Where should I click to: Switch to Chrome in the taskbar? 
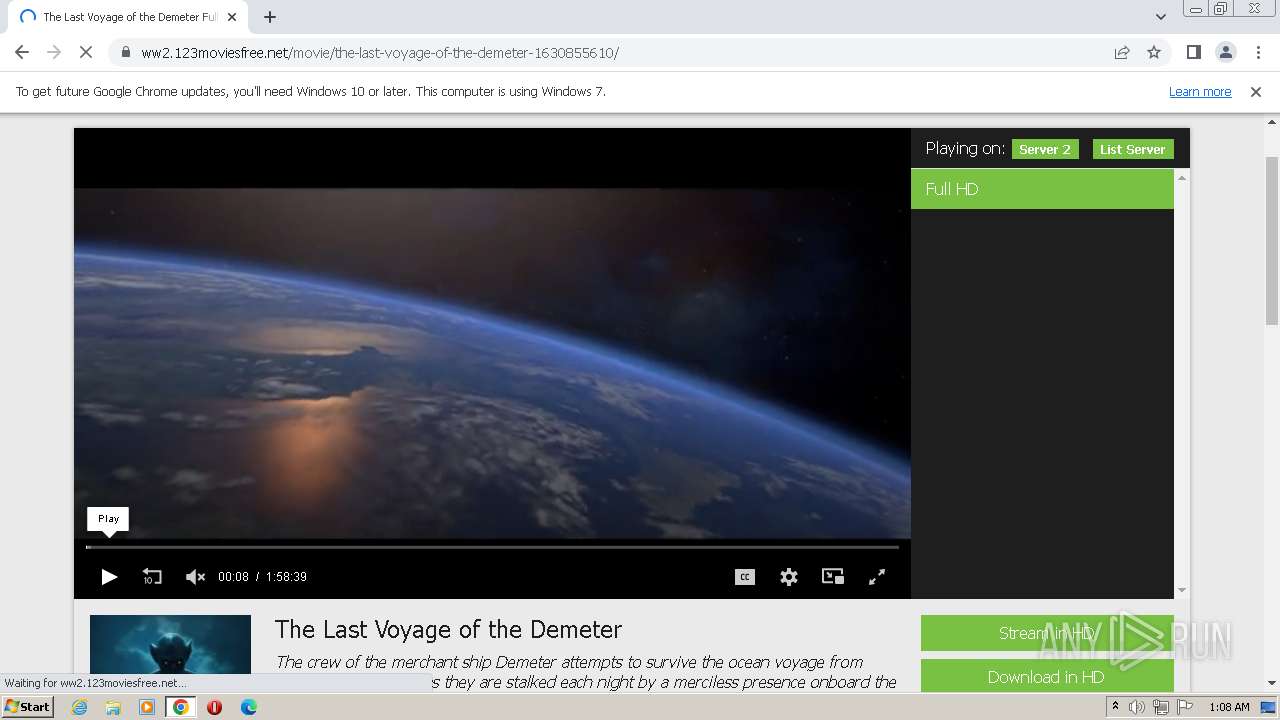pyautogui.click(x=180, y=707)
